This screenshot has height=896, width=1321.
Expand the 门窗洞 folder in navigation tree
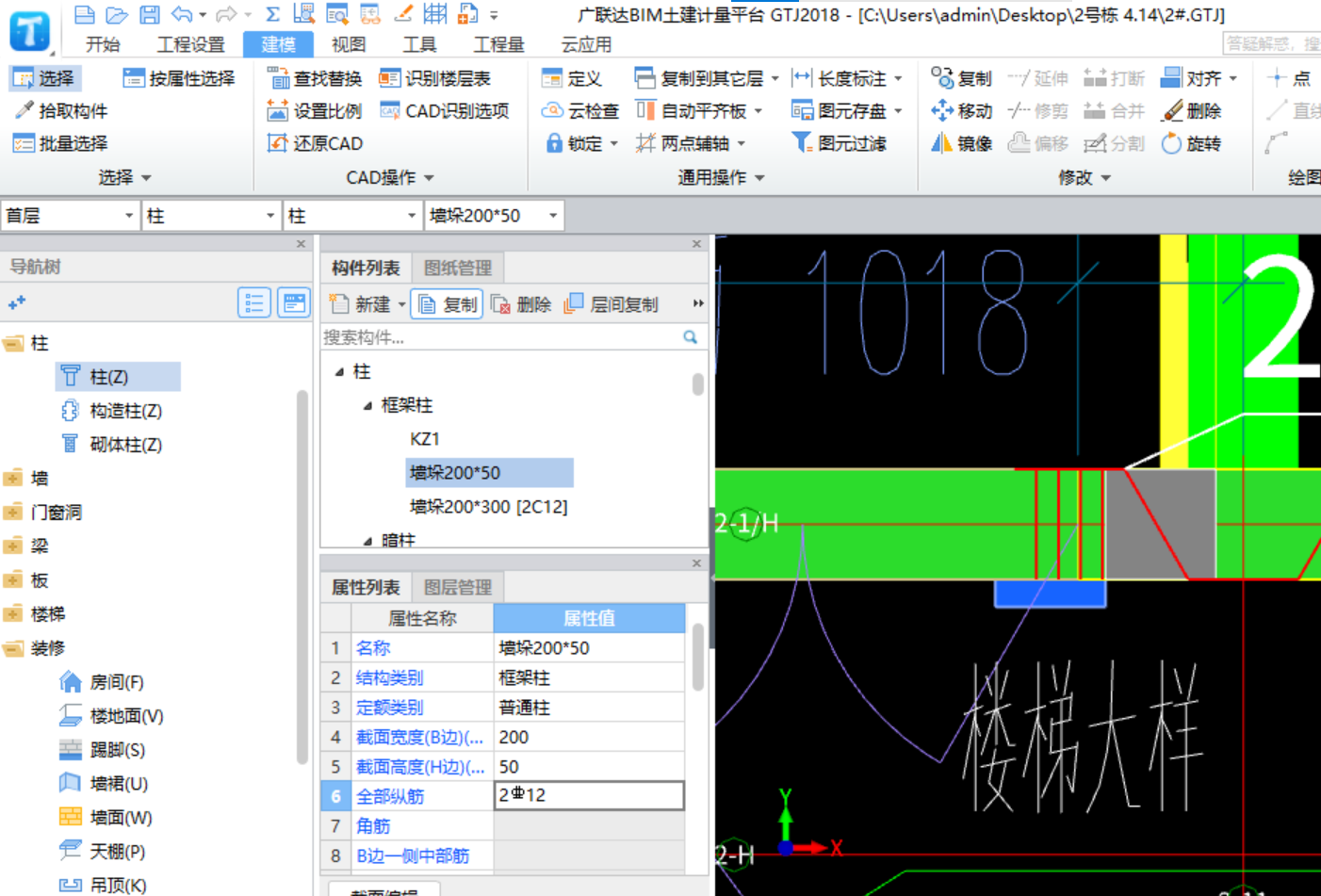click(13, 513)
